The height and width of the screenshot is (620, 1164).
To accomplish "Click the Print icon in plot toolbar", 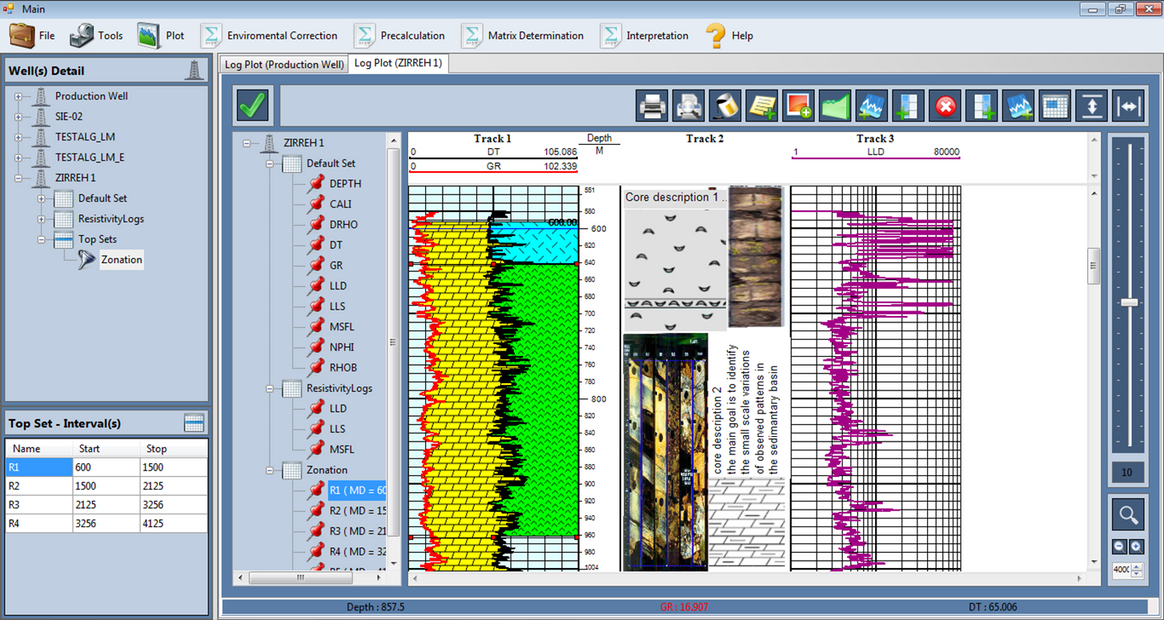I will click(653, 105).
